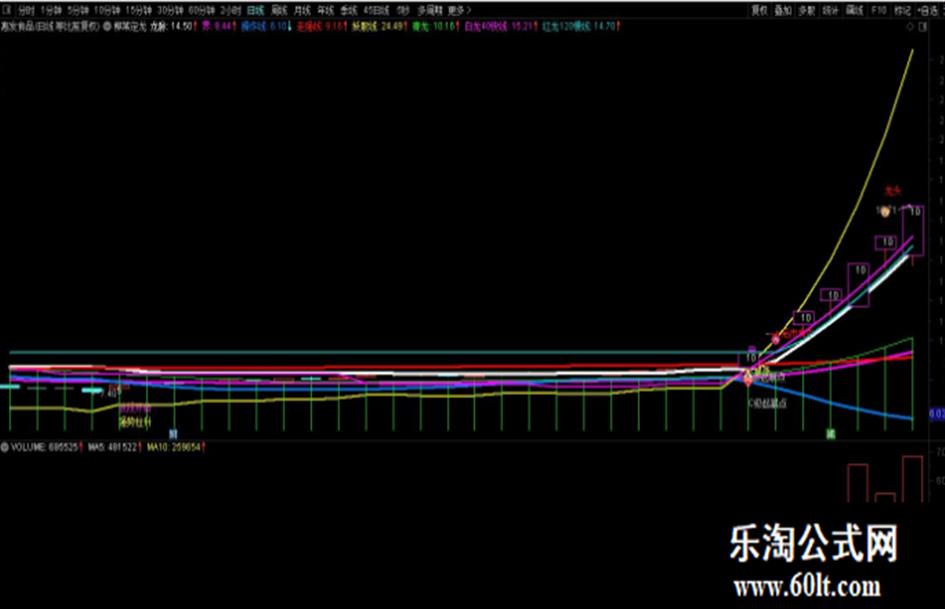This screenshot has width=945, height=609.
Task: Click the 统计 statistics button
Action: [830, 10]
